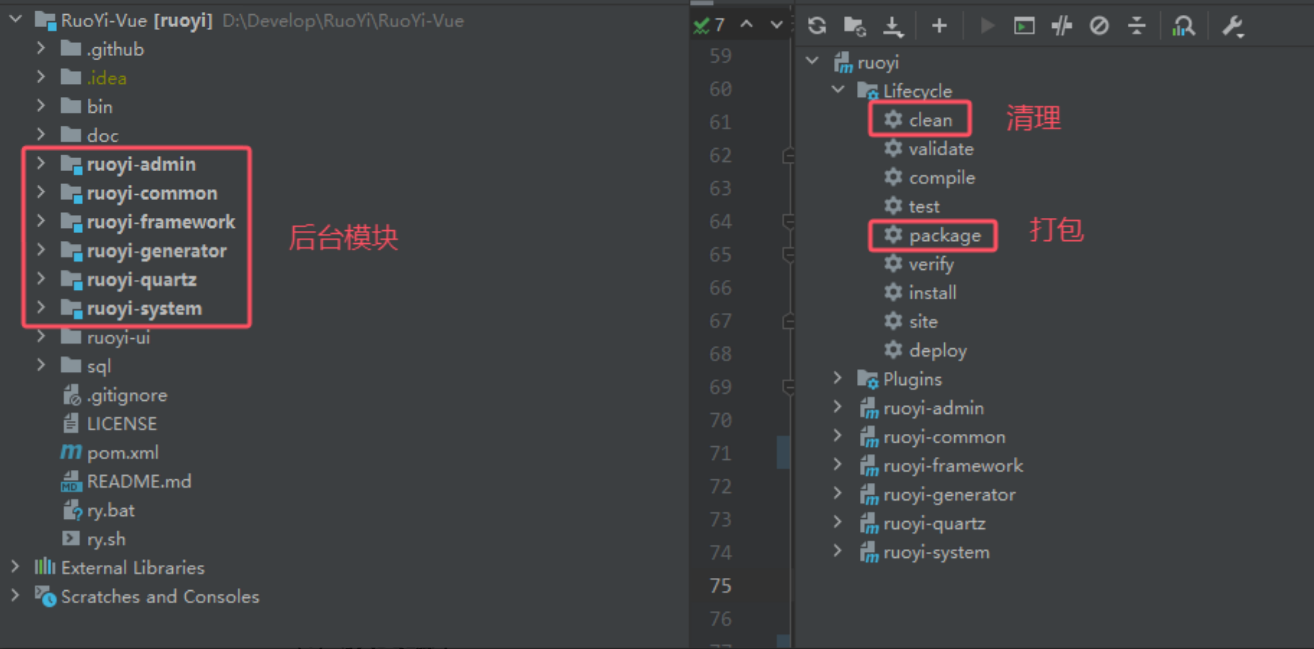Viewport: 1314px width, 649px height.
Task: Click Reload All Maven Projects icon
Action: click(817, 26)
